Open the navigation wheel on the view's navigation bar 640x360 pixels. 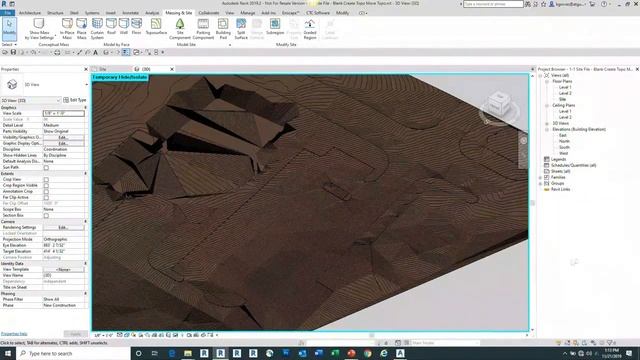[523, 140]
